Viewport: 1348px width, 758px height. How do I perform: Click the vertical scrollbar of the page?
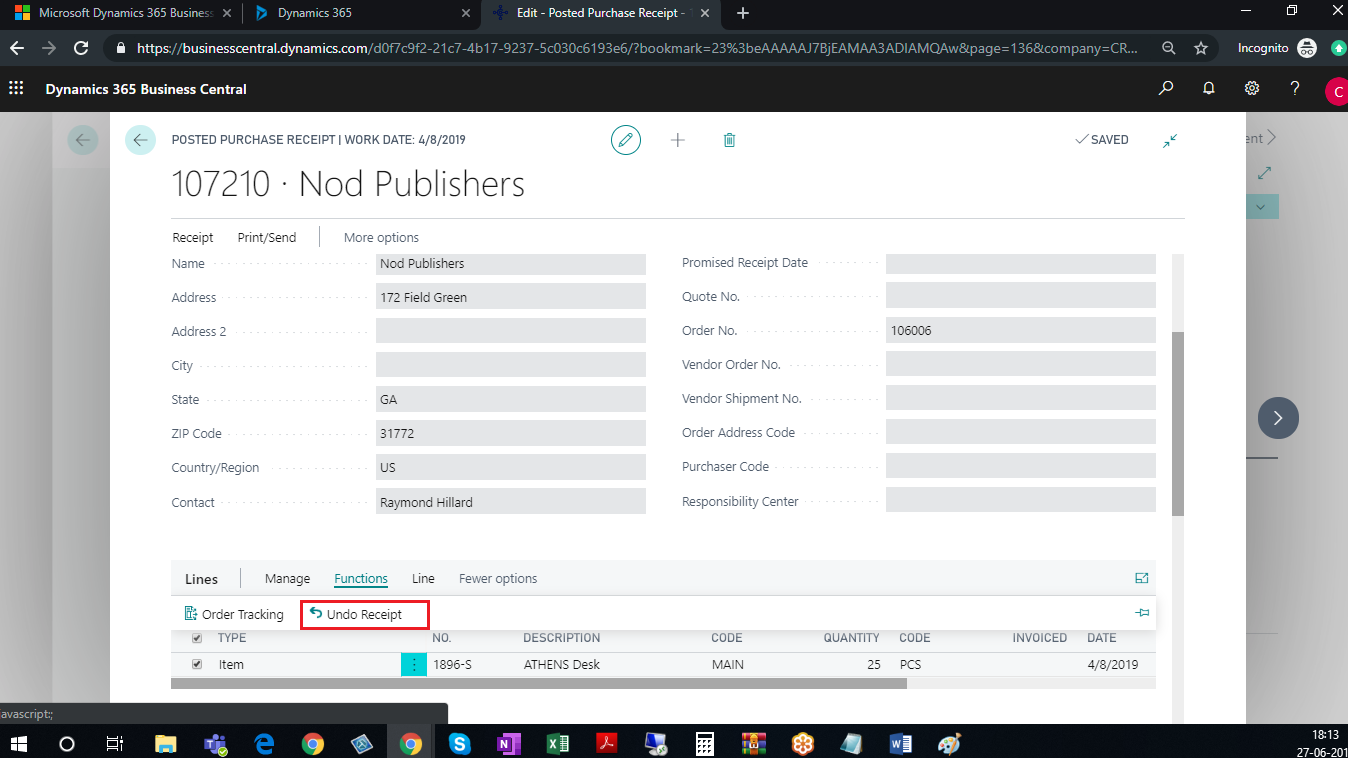1178,424
